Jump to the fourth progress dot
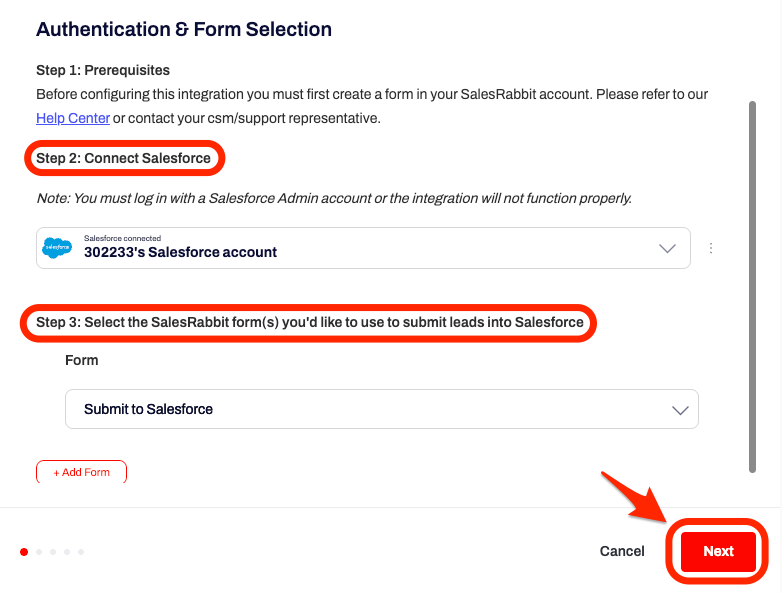 (67, 552)
